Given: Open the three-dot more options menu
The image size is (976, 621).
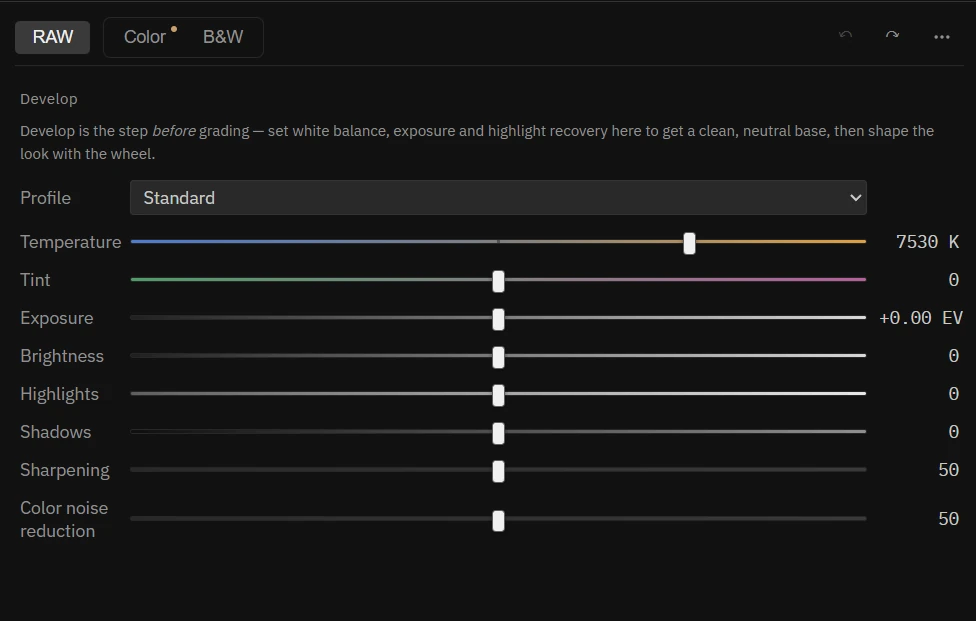Looking at the screenshot, I should [942, 37].
